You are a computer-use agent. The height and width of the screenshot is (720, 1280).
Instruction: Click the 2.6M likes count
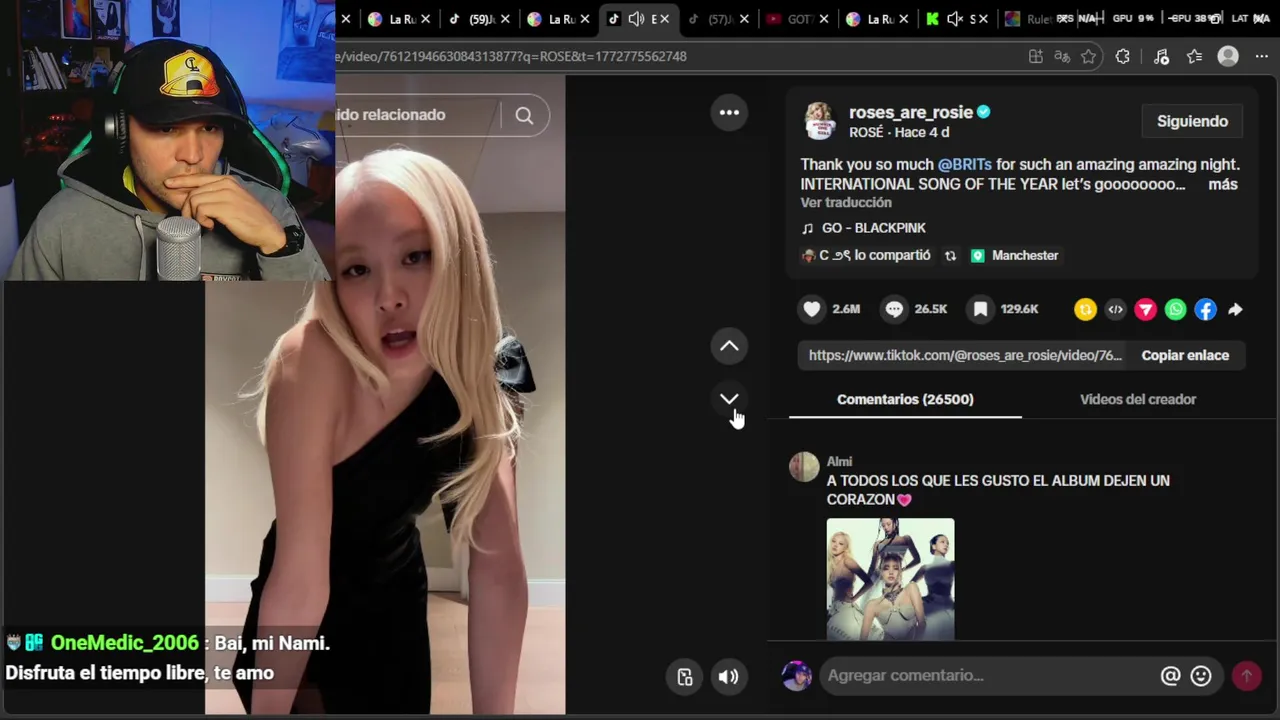pyautogui.click(x=846, y=309)
